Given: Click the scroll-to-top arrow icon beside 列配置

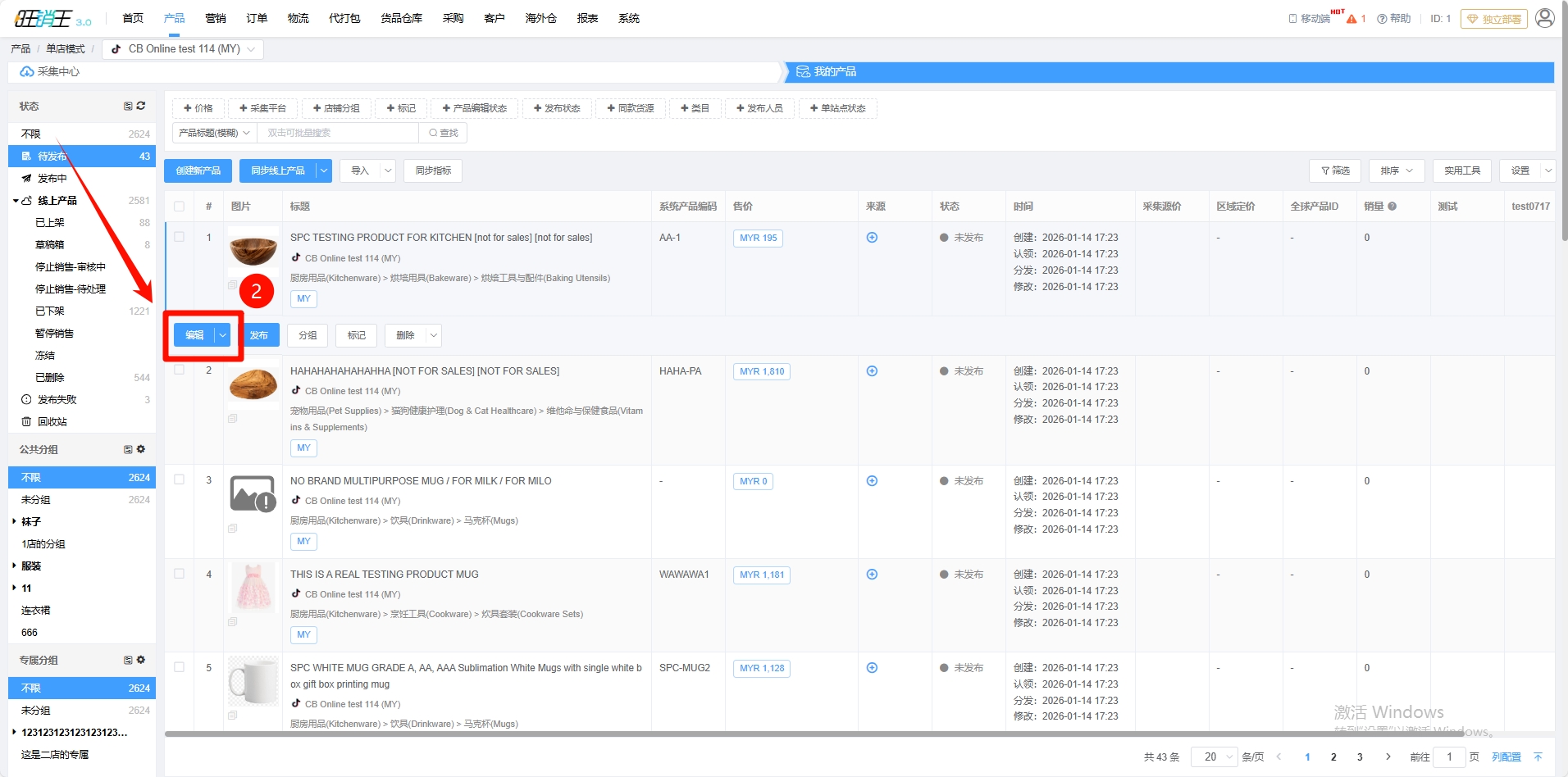Looking at the screenshot, I should [x=1538, y=757].
